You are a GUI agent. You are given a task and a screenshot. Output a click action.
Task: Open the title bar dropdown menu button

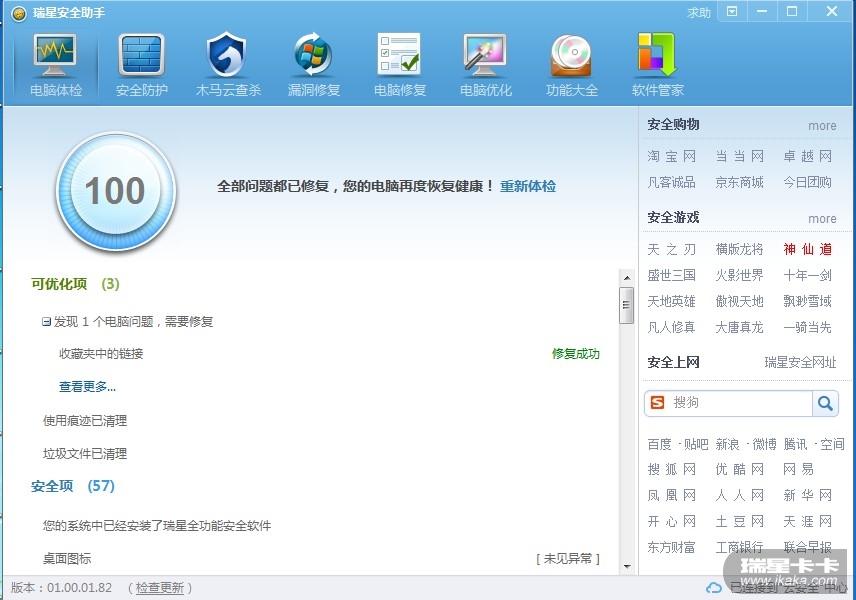[732, 11]
